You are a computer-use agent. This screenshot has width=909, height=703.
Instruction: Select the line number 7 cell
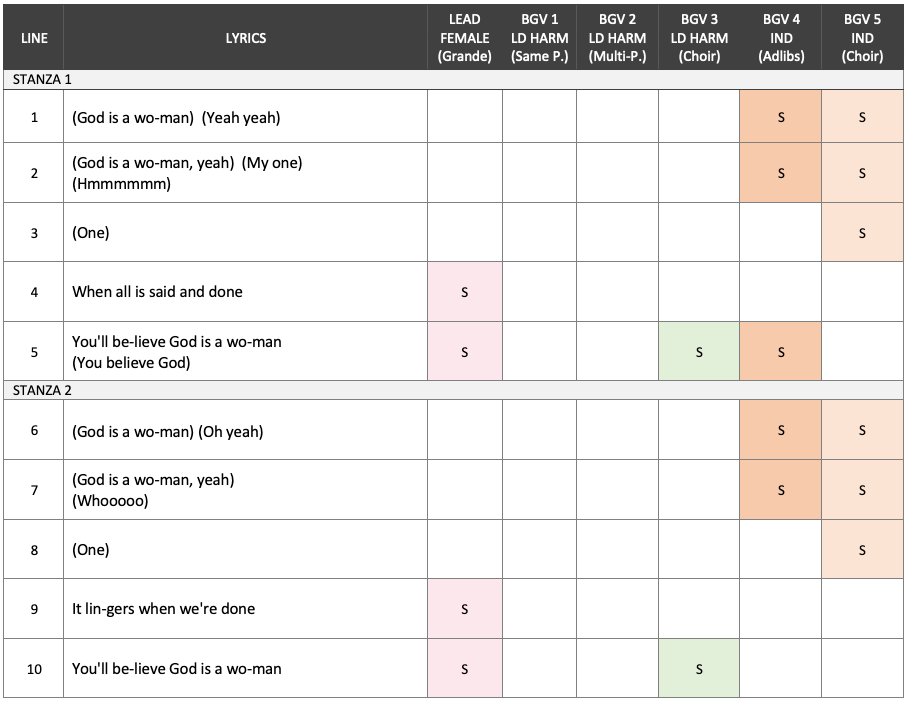pyautogui.click(x=34, y=490)
